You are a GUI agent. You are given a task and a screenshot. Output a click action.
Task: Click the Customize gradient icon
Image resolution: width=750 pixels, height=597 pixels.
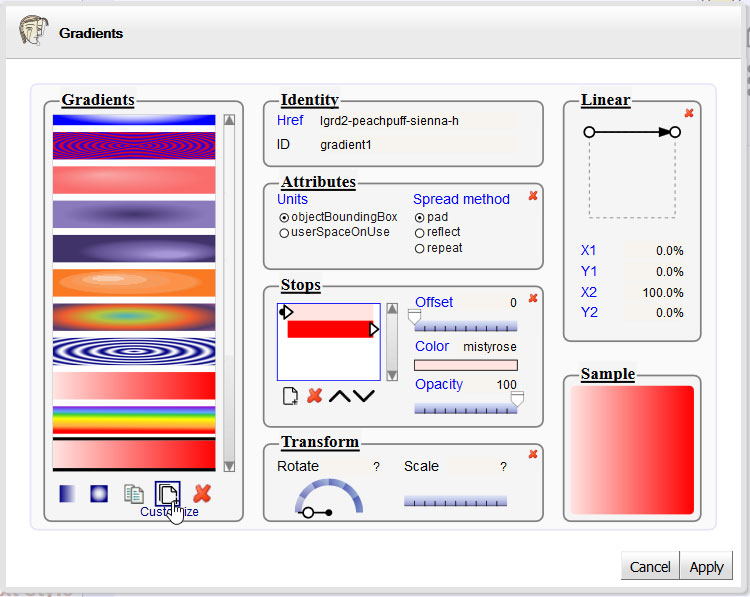pyautogui.click(x=168, y=493)
